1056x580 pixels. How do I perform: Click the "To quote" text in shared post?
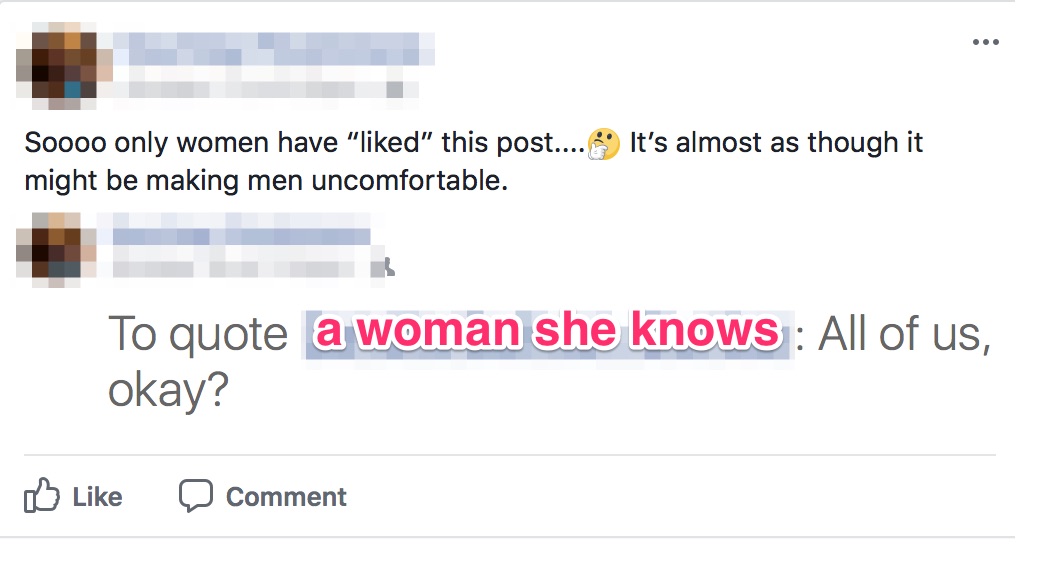[197, 334]
